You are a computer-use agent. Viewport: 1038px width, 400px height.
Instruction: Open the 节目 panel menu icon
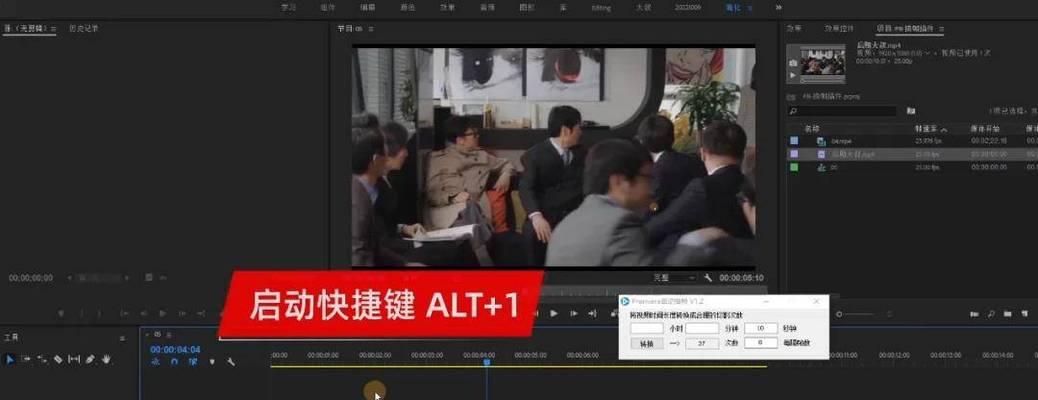(x=371, y=29)
